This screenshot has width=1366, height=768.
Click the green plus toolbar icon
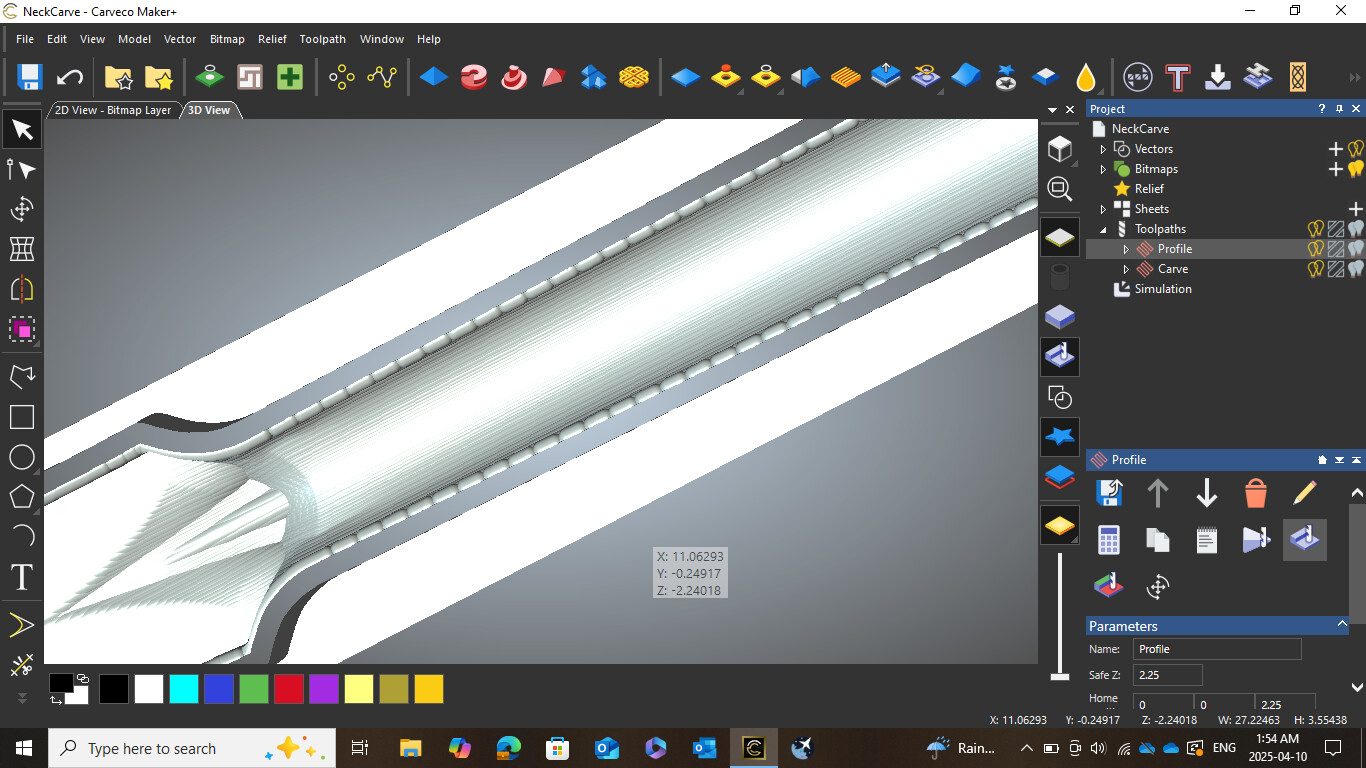coord(290,77)
